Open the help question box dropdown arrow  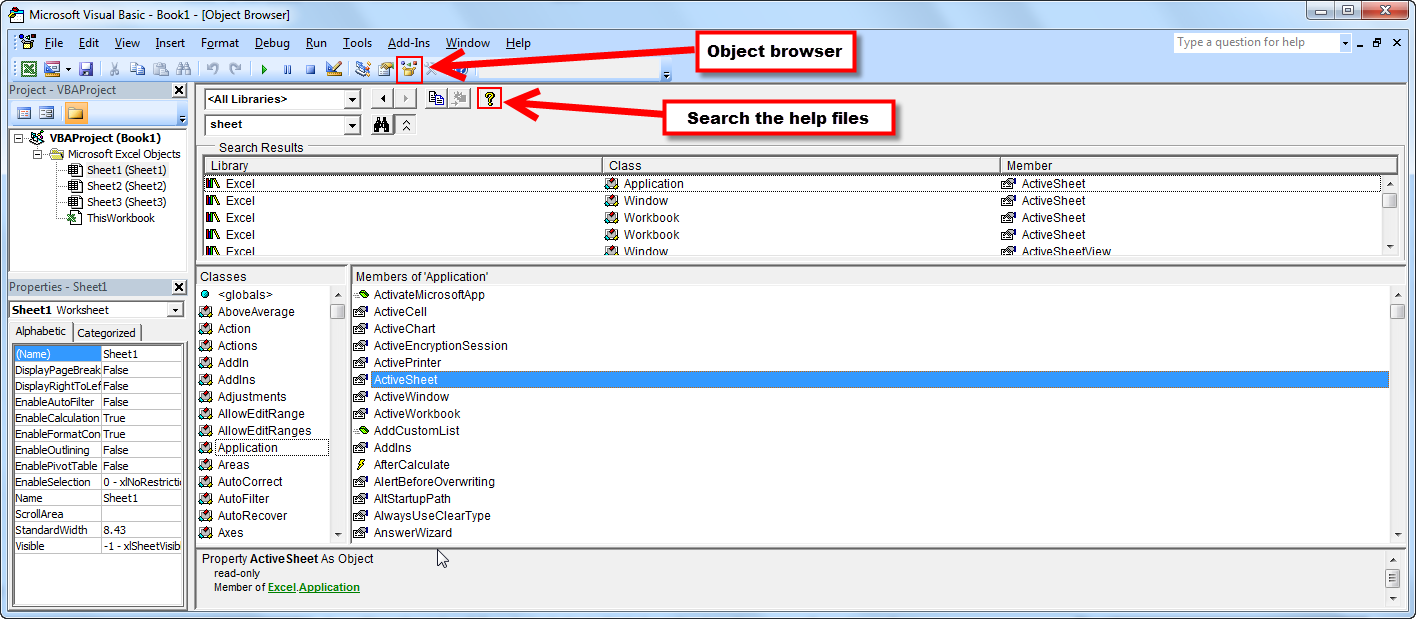1345,43
